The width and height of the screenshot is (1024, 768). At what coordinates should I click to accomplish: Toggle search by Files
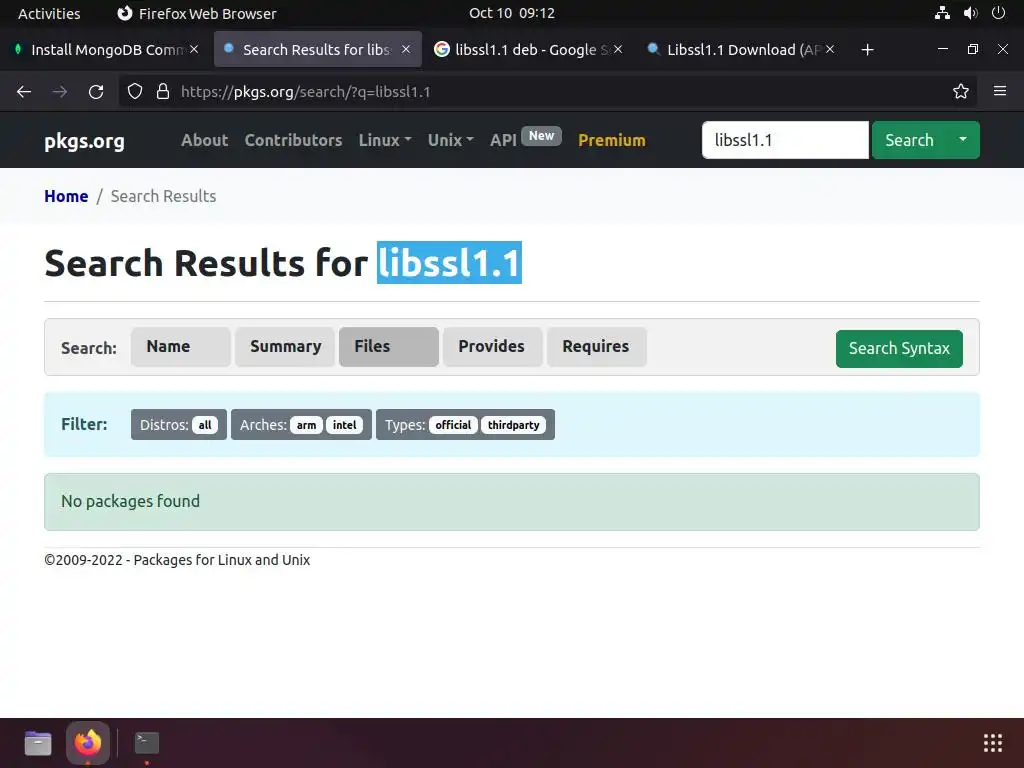(389, 347)
